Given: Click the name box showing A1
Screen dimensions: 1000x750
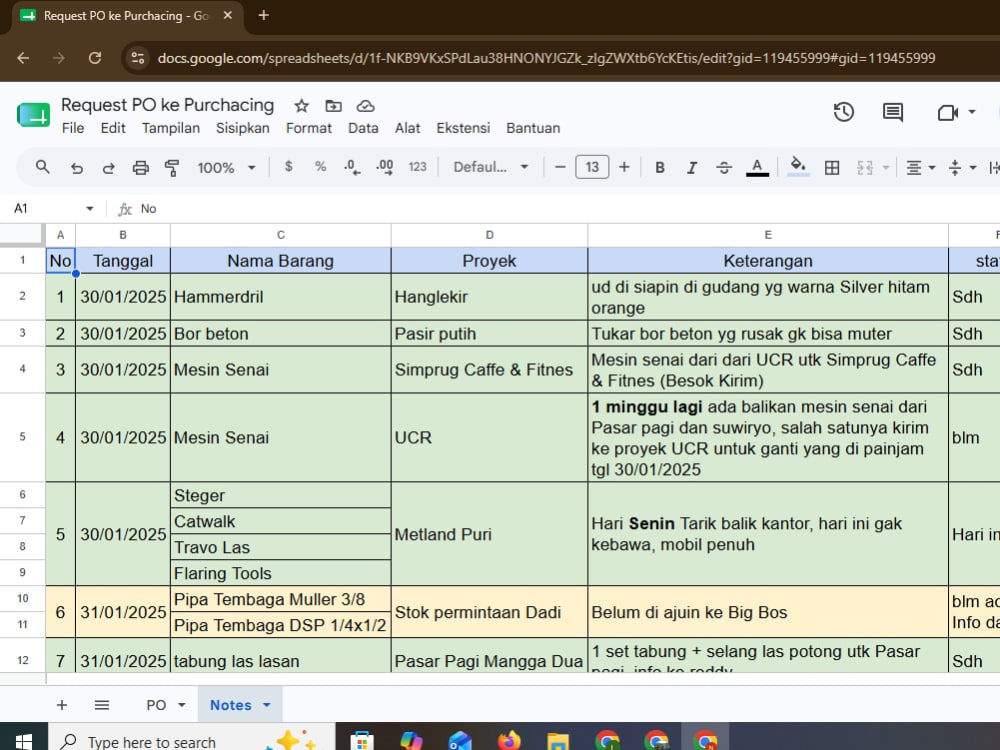Looking at the screenshot, I should 45,209.
